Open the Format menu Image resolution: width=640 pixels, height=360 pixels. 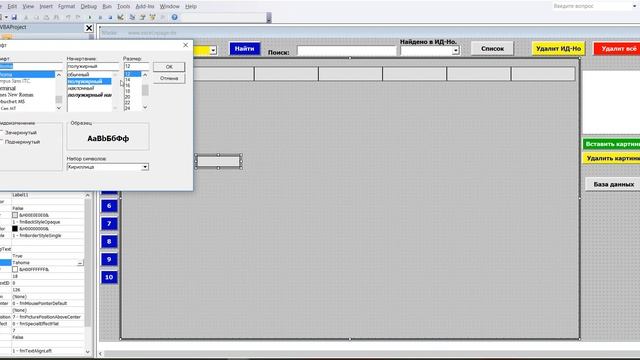click(67, 7)
